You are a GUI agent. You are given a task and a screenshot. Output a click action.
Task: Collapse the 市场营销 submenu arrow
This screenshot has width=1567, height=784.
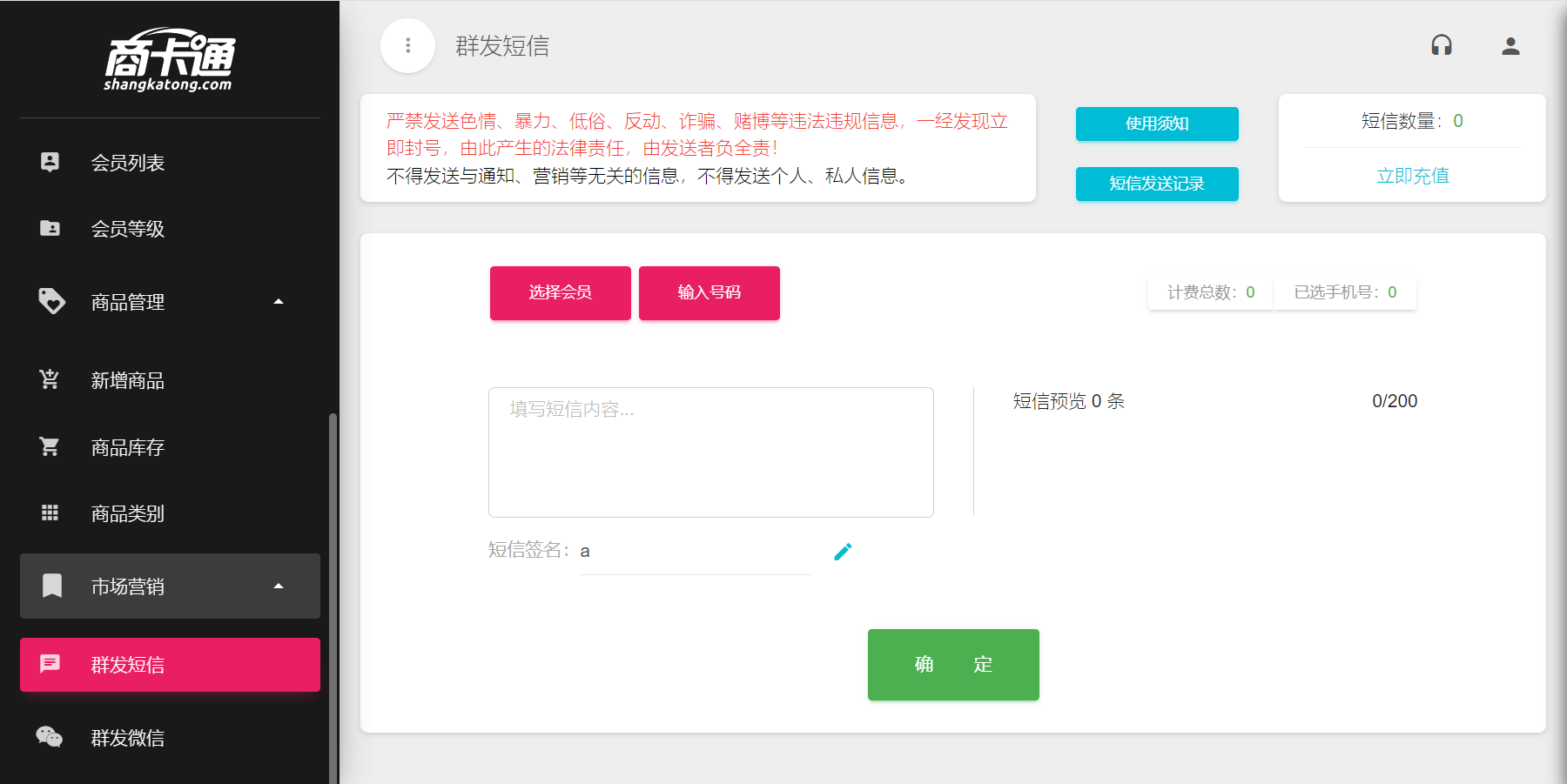(x=279, y=586)
